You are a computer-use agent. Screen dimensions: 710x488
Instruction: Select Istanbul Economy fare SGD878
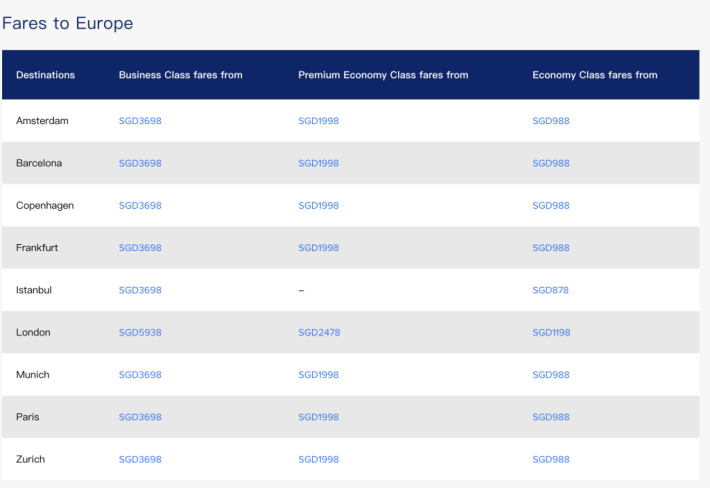click(550, 290)
